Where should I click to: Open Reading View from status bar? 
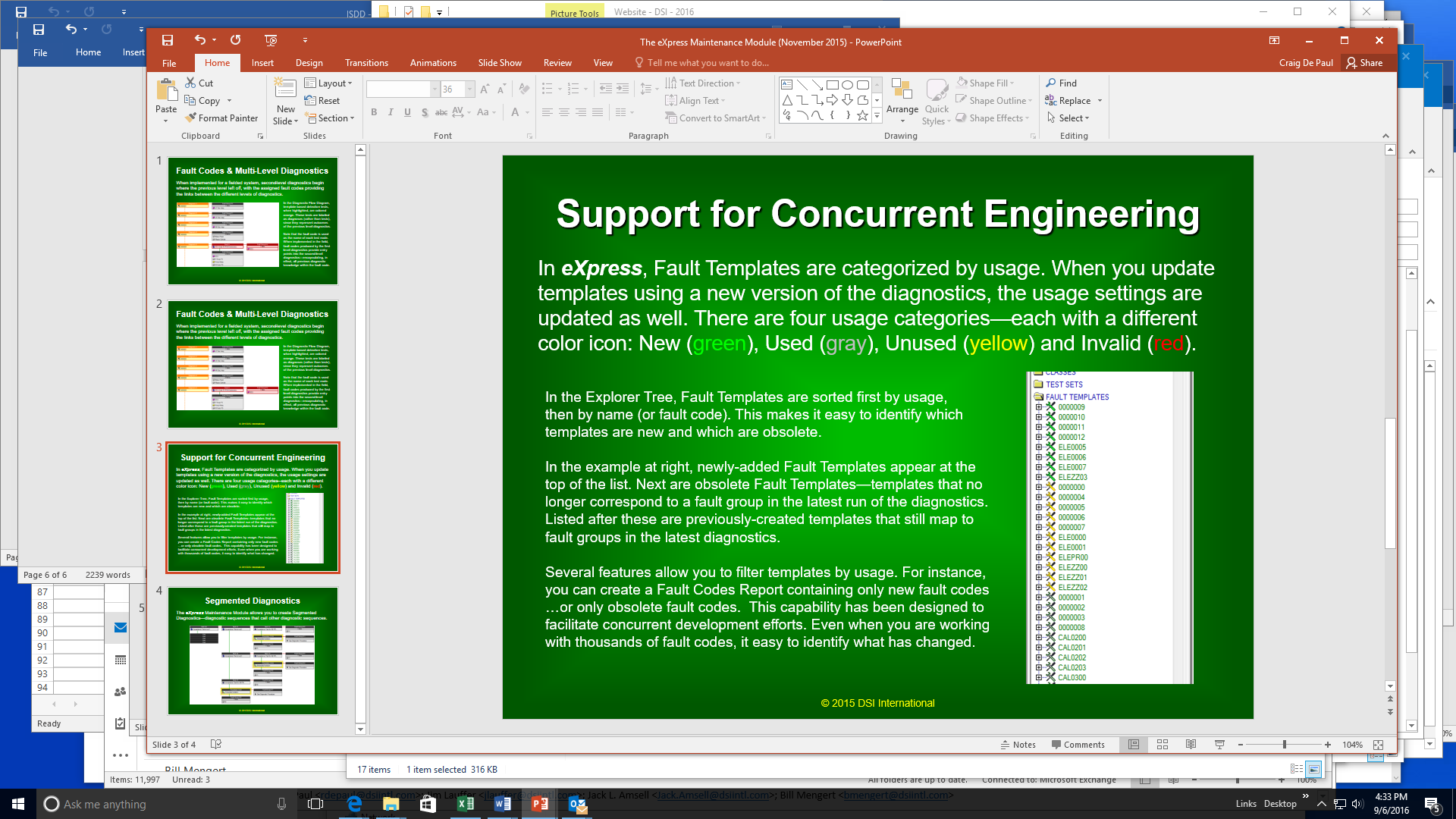coord(1191,745)
